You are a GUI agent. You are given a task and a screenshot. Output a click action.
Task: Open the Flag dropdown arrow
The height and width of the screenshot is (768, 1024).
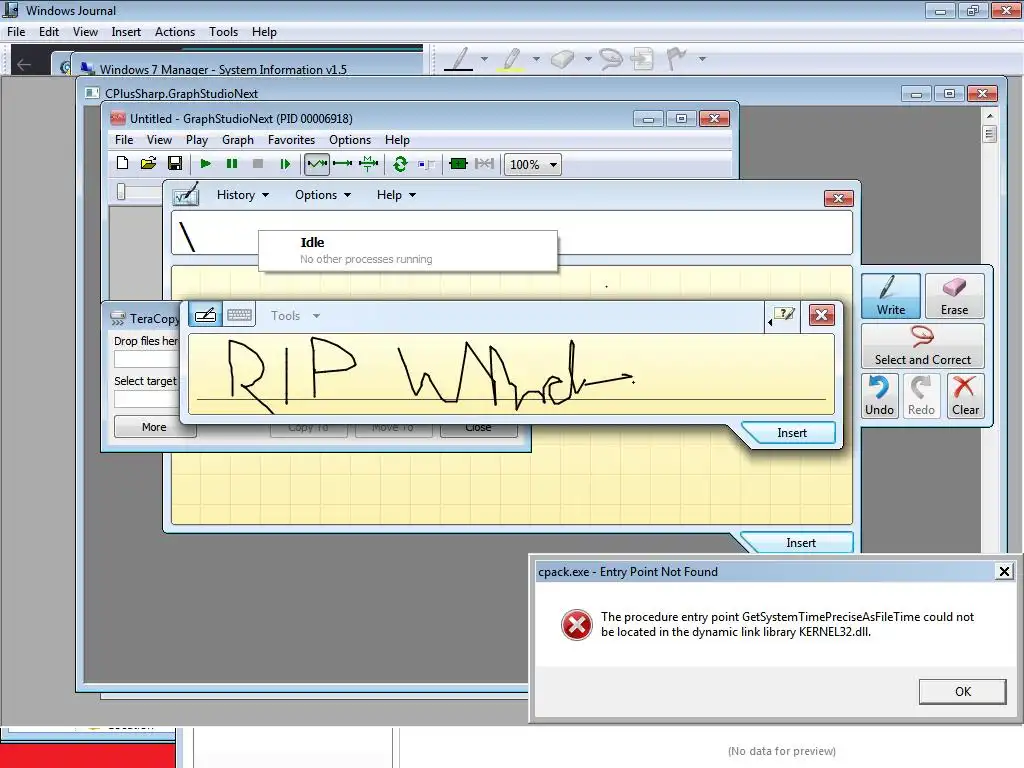[702, 59]
